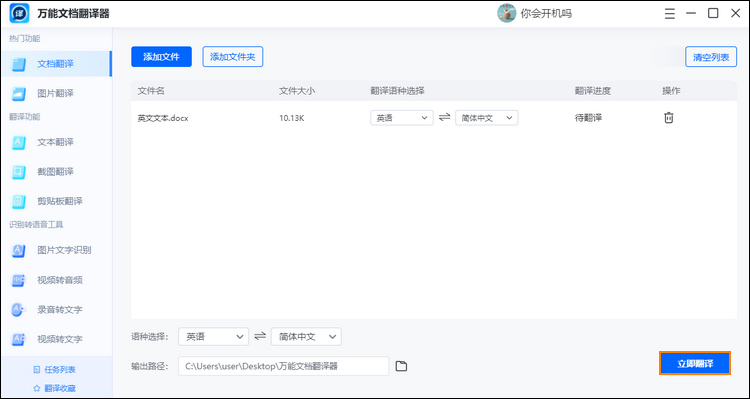Select the 文档翻译 sidebar icon
This screenshot has height=399, width=750.
pos(19,64)
